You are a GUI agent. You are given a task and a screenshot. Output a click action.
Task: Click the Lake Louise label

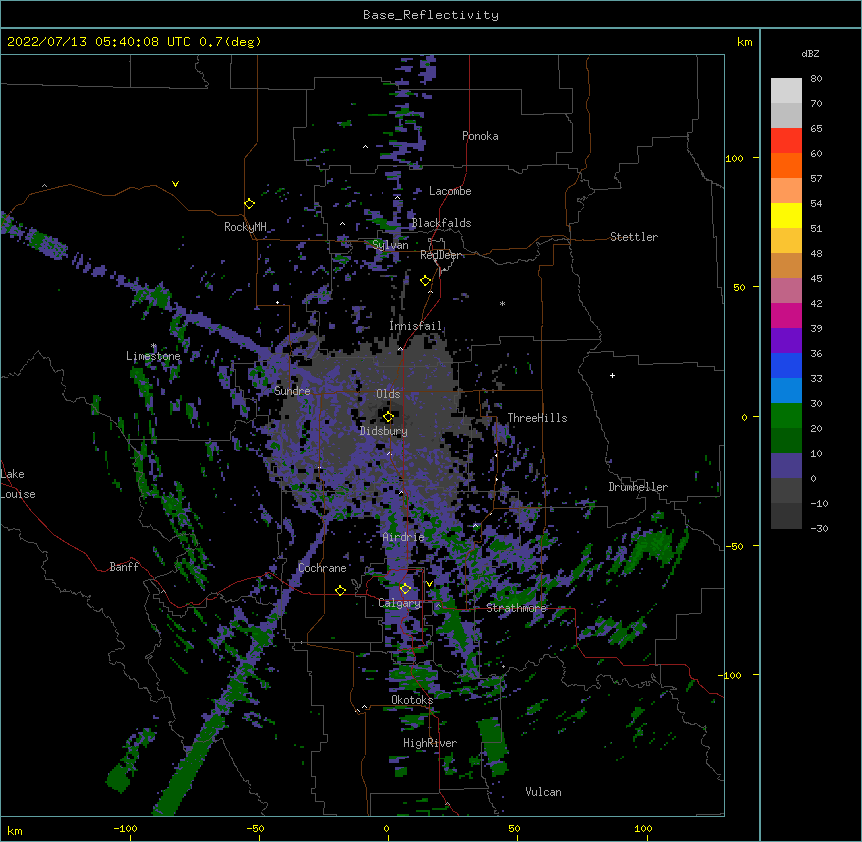coord(18,484)
